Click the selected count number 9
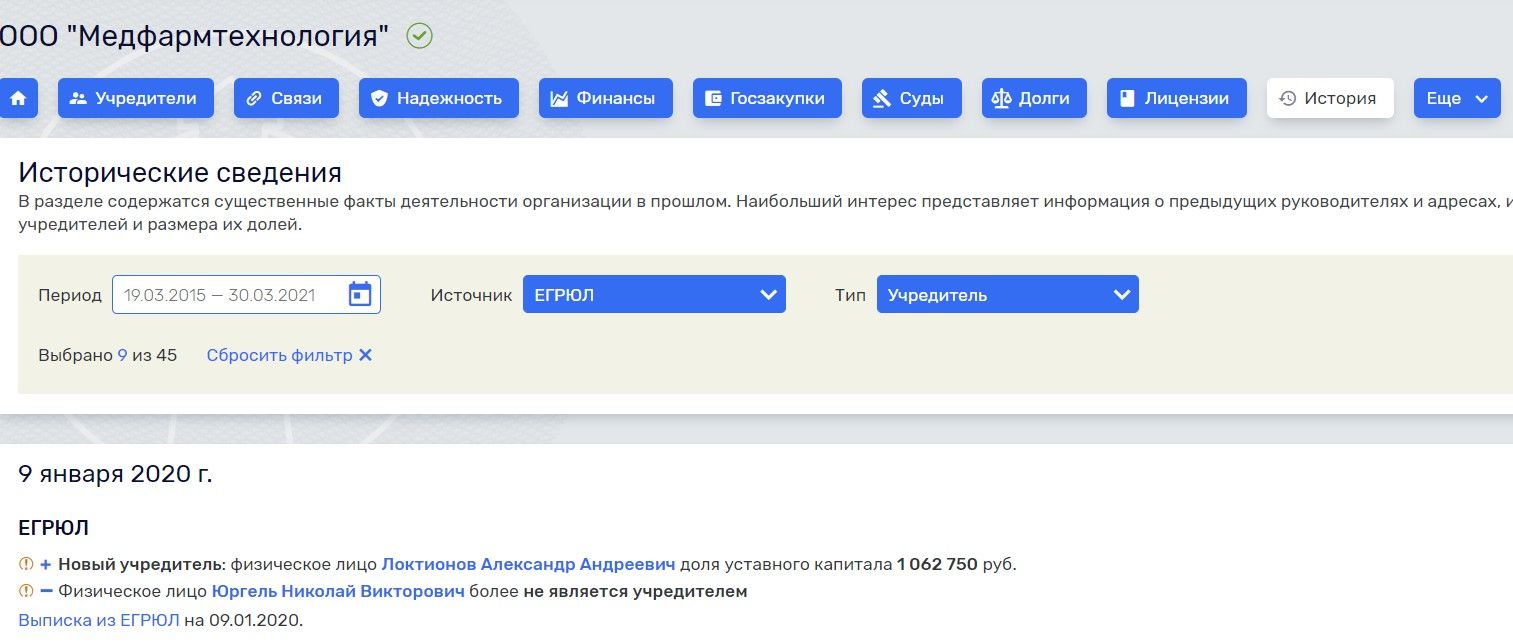Viewport: 1513px width, 644px height. pyautogui.click(x=122, y=355)
